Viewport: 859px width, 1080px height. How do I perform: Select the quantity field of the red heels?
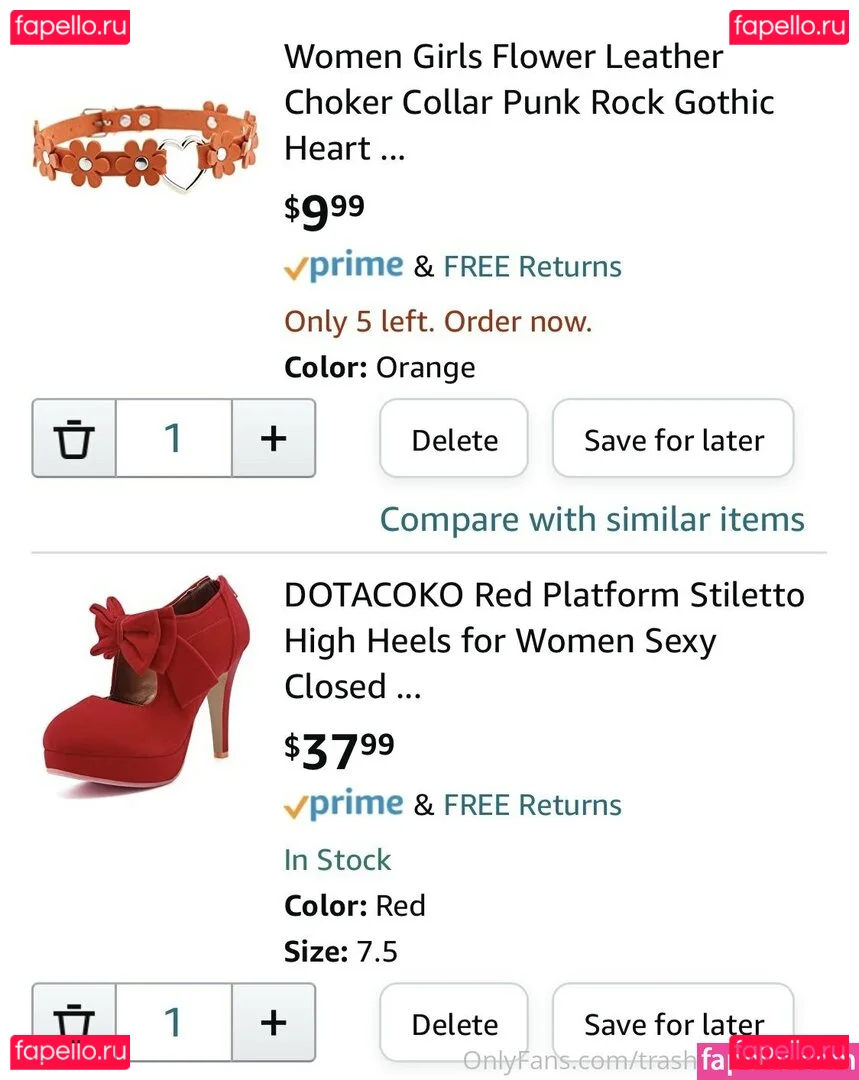click(174, 1021)
